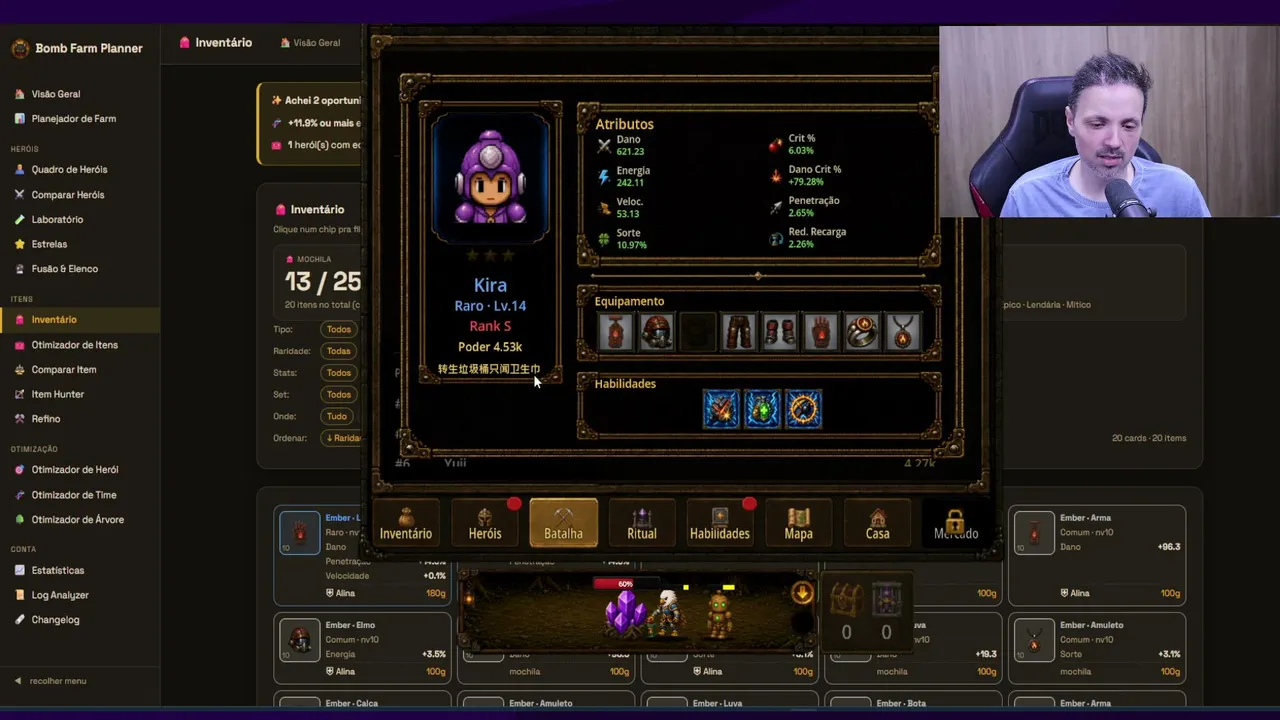Select the game's Batalha tab
This screenshot has width=1280, height=720.
point(563,523)
